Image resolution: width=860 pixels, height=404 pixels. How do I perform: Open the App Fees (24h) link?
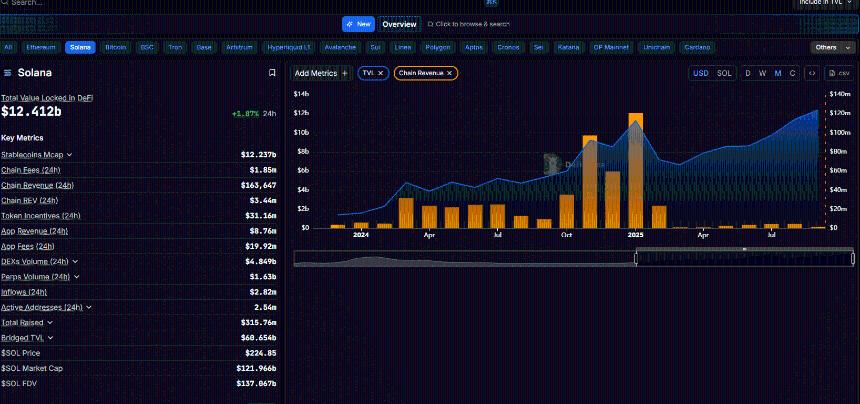28,247
